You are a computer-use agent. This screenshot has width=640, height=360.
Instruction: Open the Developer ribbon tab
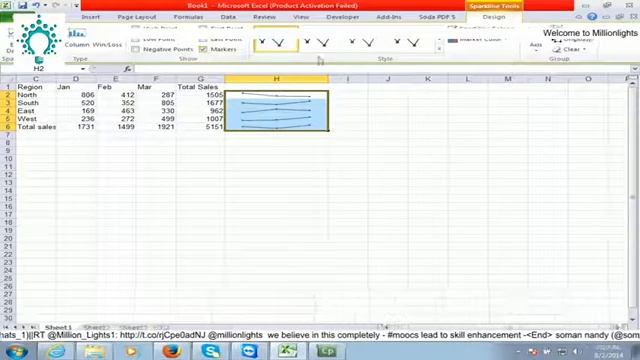pyautogui.click(x=342, y=17)
